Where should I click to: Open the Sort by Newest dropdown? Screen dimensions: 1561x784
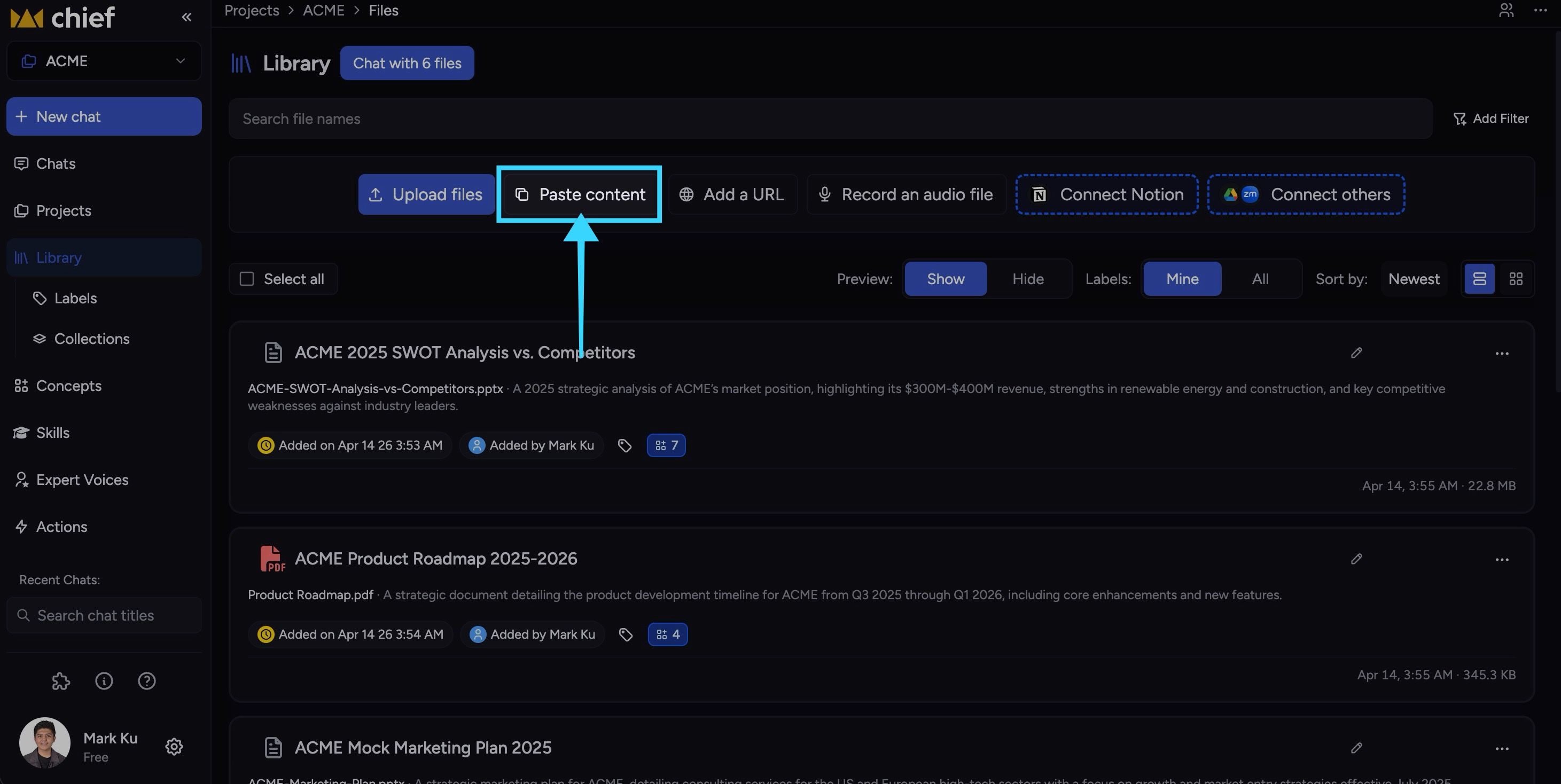[x=1414, y=279]
